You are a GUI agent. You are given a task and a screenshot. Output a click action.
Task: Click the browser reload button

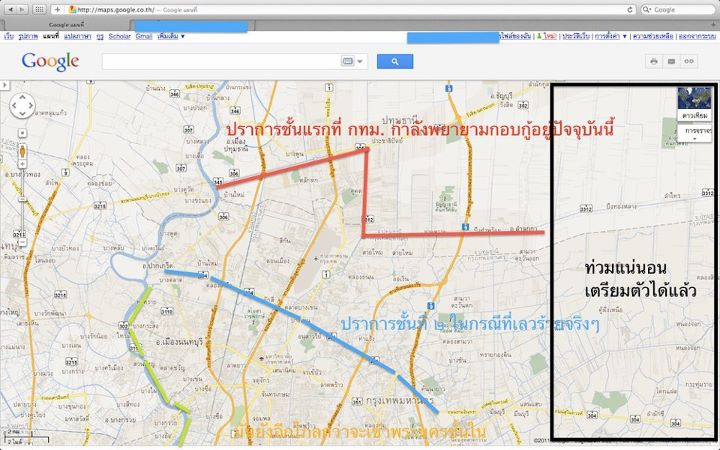pyautogui.click(x=631, y=9)
